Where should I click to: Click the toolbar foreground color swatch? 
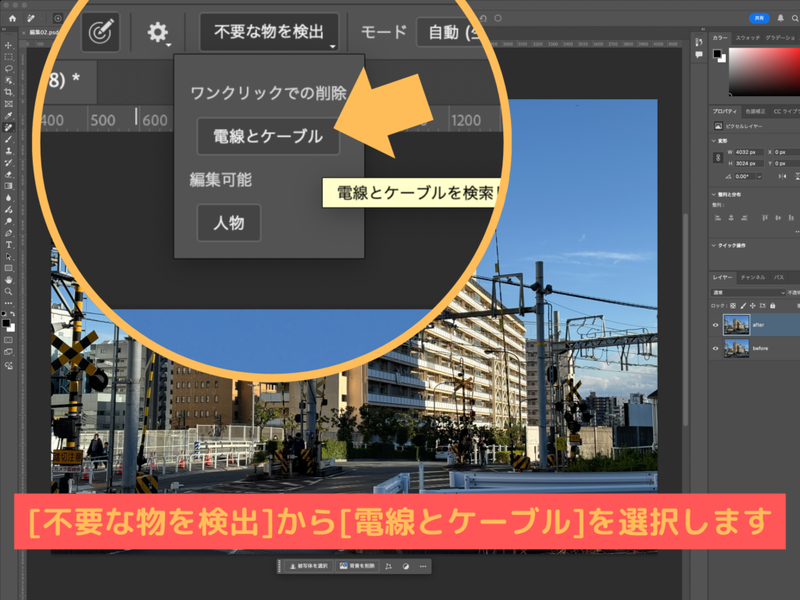coord(6,323)
